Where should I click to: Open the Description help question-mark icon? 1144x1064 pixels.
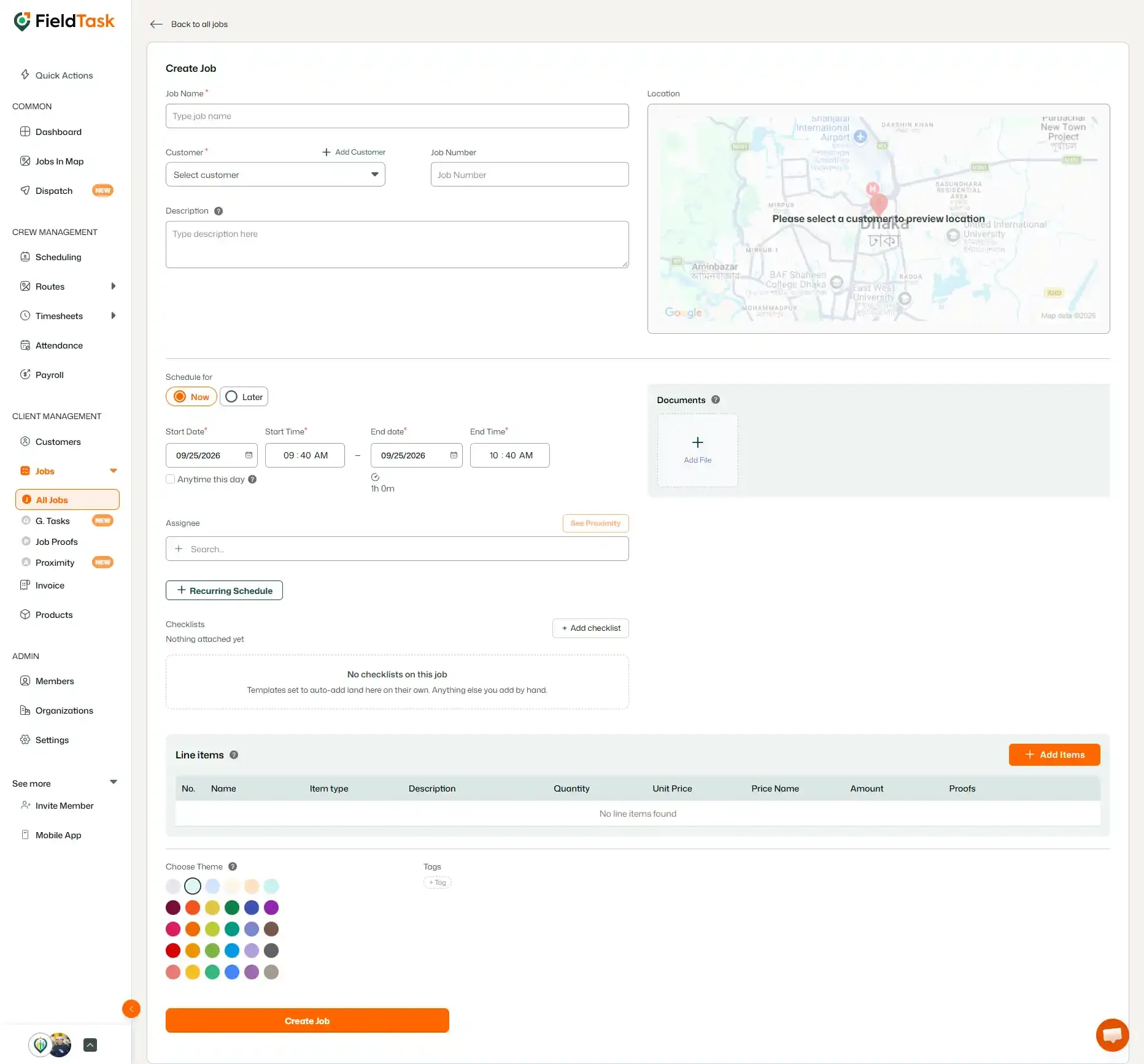[218, 211]
